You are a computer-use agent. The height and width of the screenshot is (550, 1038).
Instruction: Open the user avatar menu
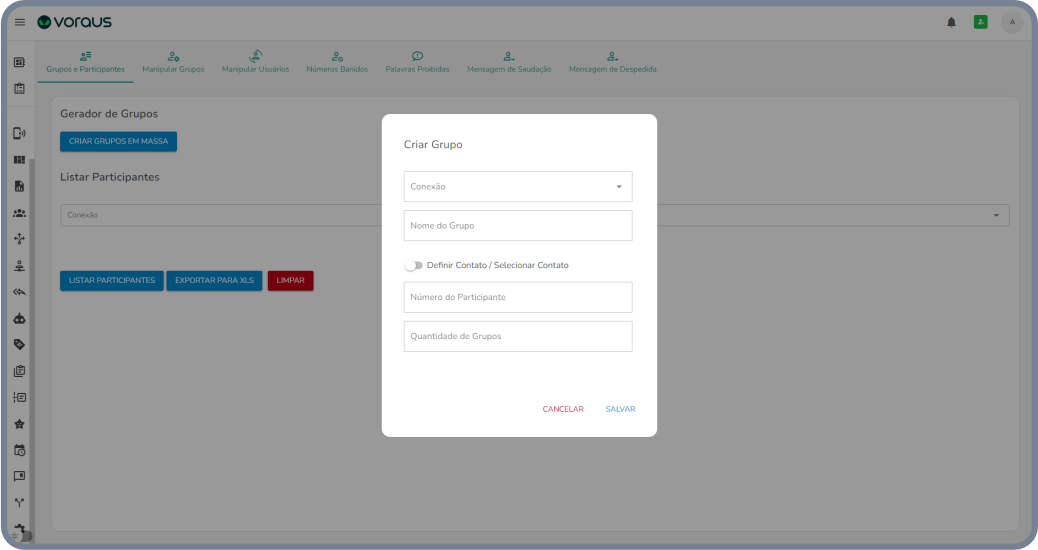(x=1012, y=22)
